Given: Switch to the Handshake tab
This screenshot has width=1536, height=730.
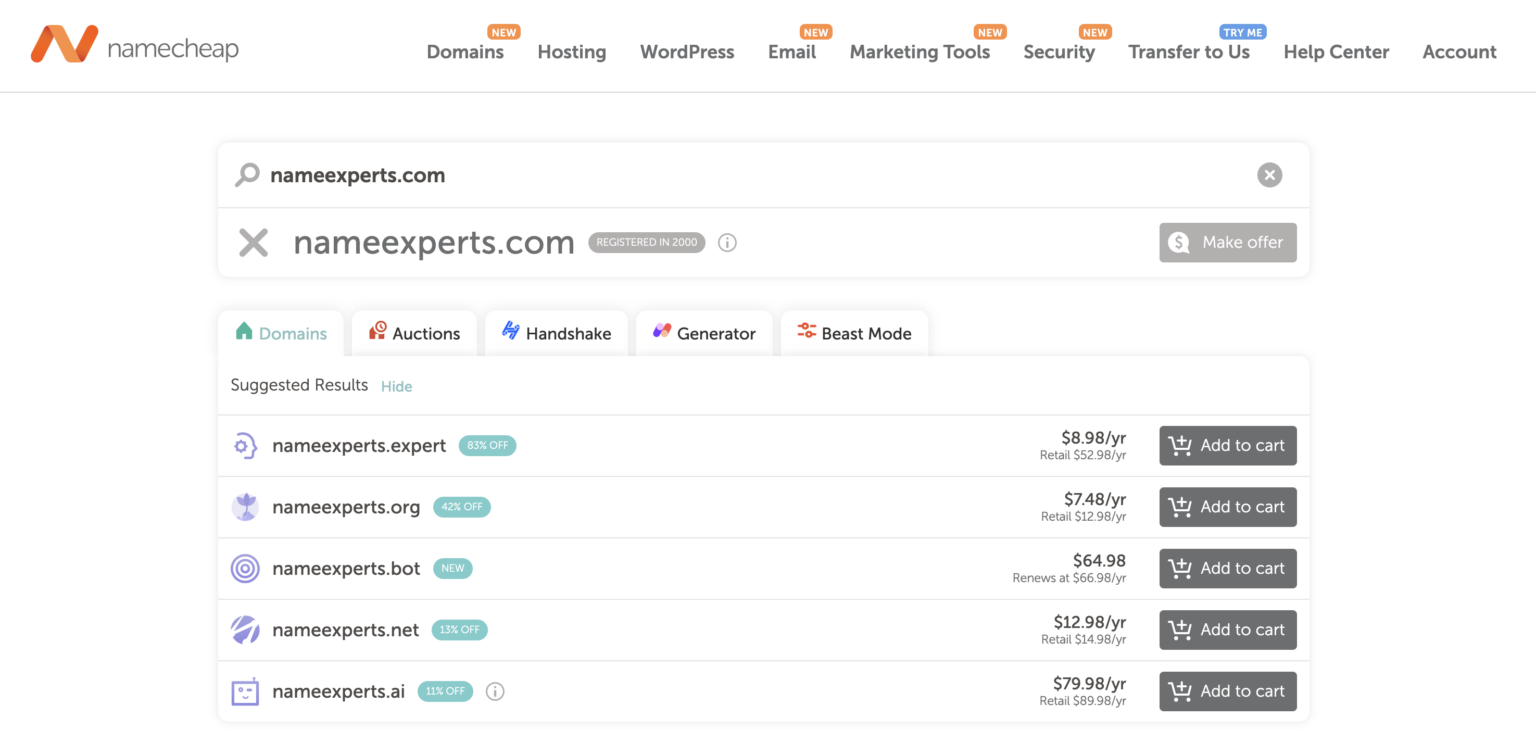Looking at the screenshot, I should tap(557, 333).
